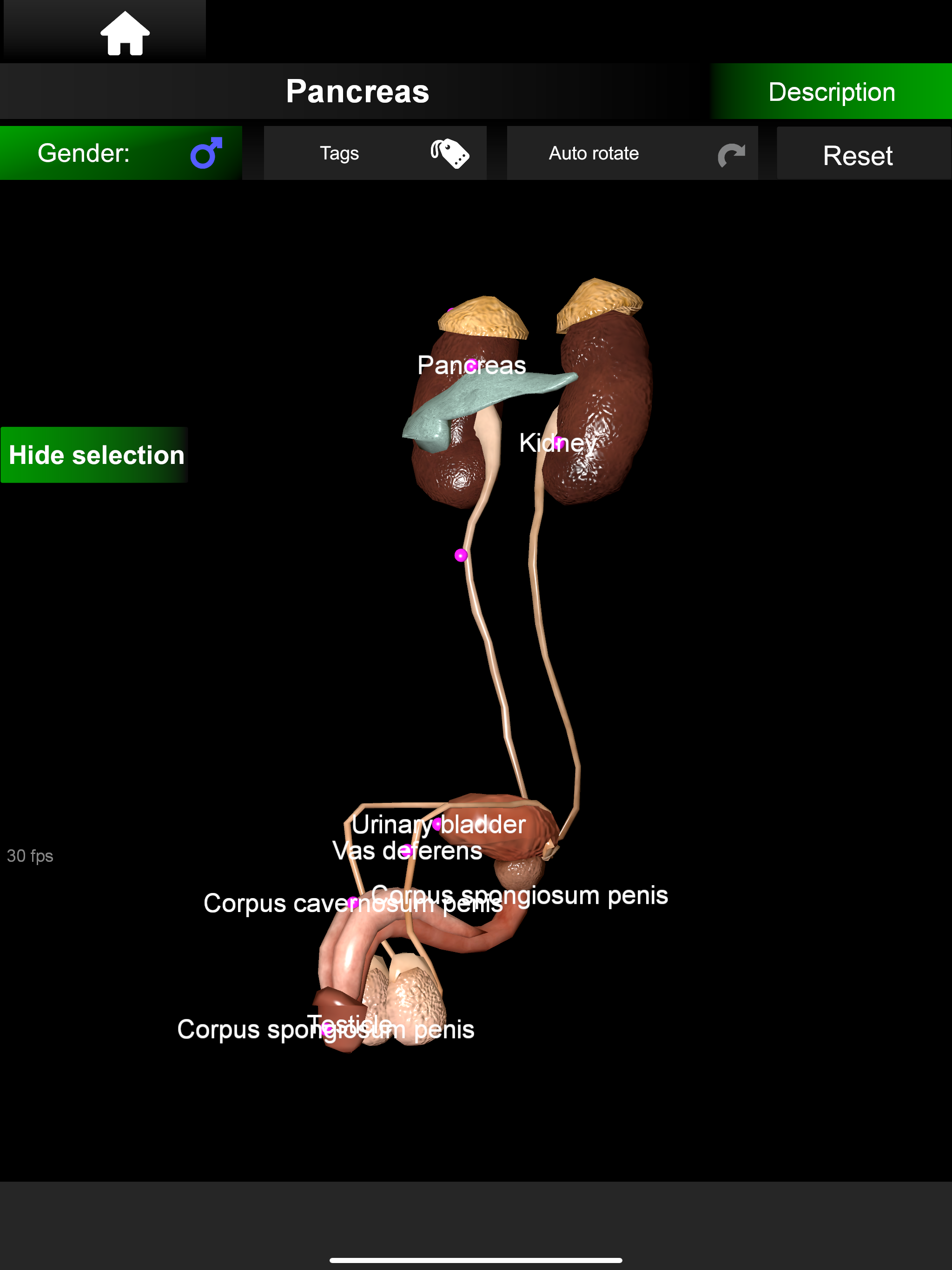Tap the Home house icon
This screenshot has width=952, height=1270.
(x=125, y=33)
